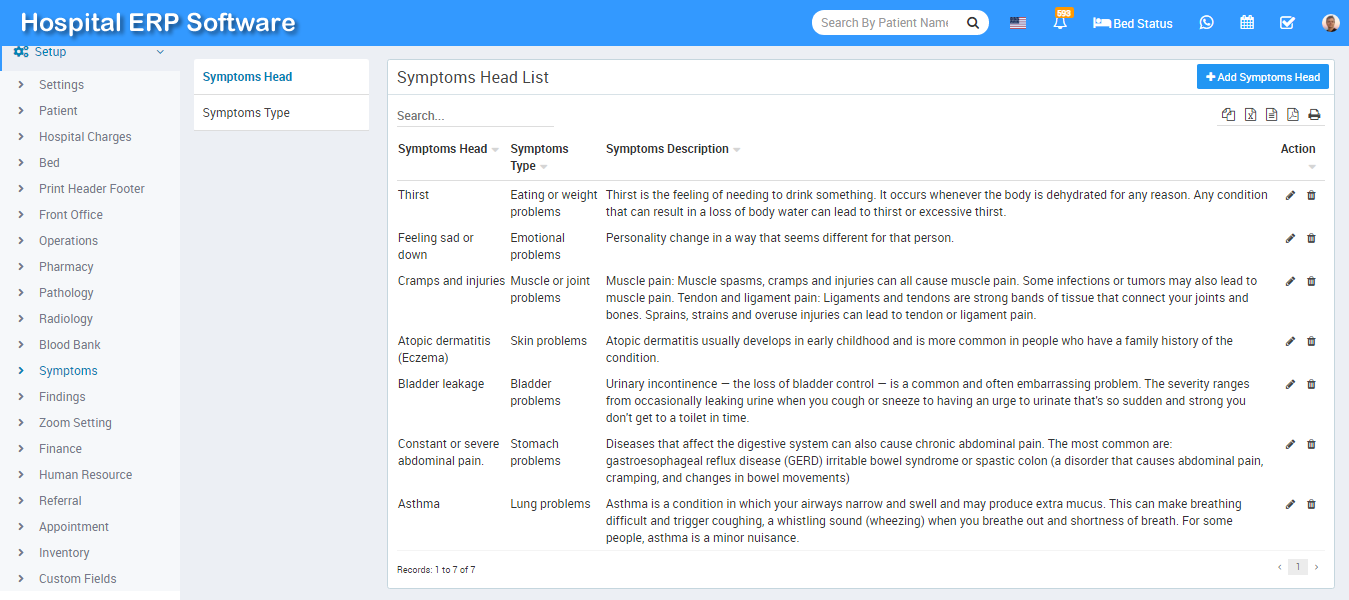Open the notifications bell
The height and width of the screenshot is (600, 1349).
[x=1060, y=22]
